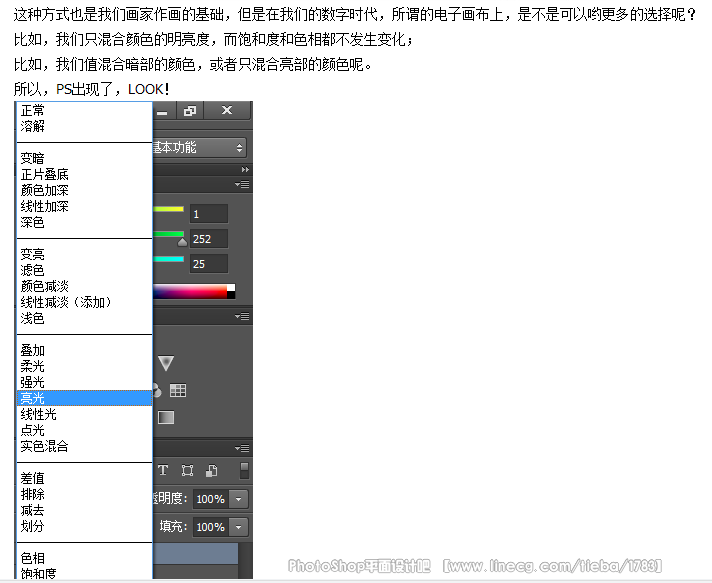Select 线性光 blend mode

[84, 415]
